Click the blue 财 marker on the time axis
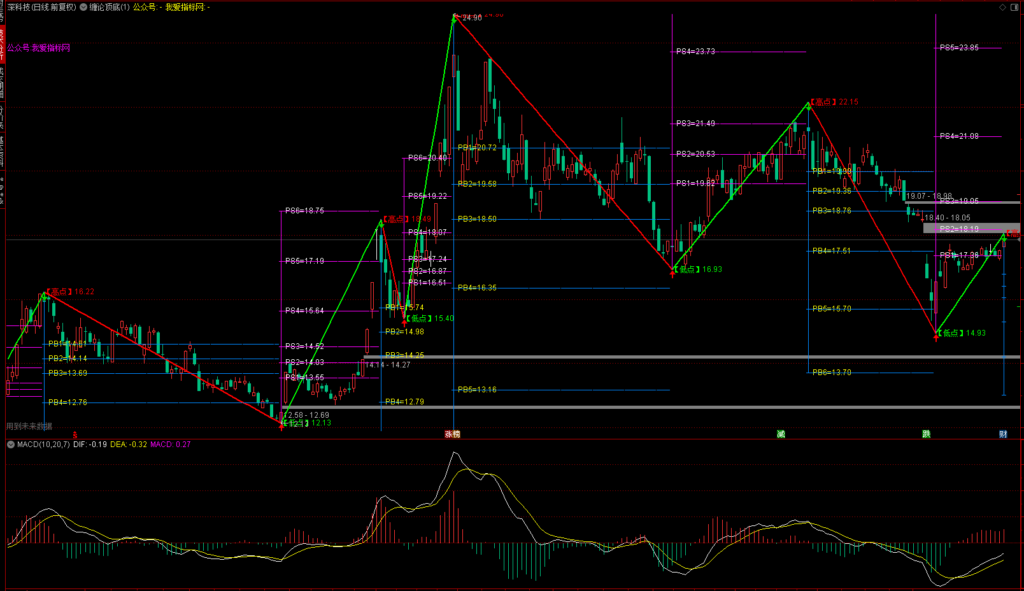The width and height of the screenshot is (1024, 591). (x=1003, y=434)
